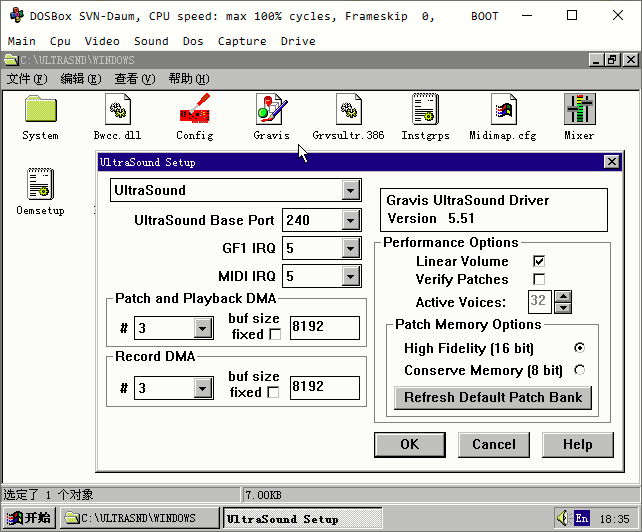
Task: Open the 查看(V) menu
Action: [135, 79]
